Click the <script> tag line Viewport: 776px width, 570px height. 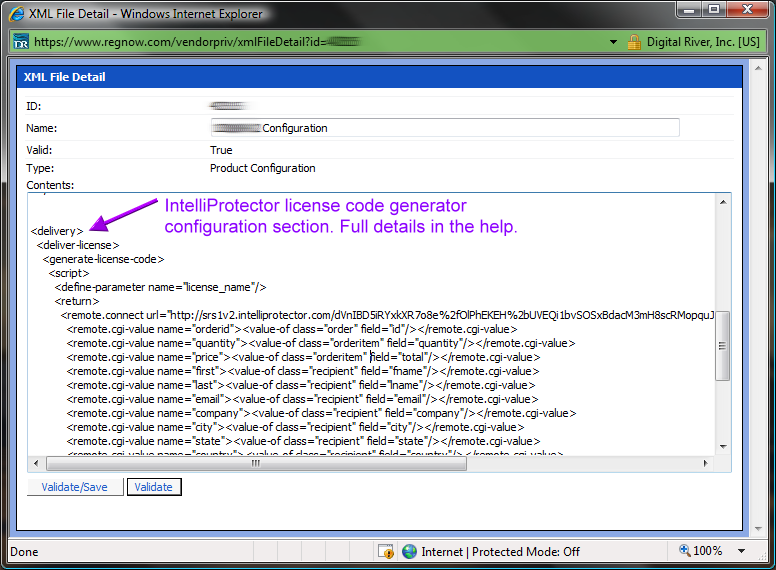coord(69,273)
